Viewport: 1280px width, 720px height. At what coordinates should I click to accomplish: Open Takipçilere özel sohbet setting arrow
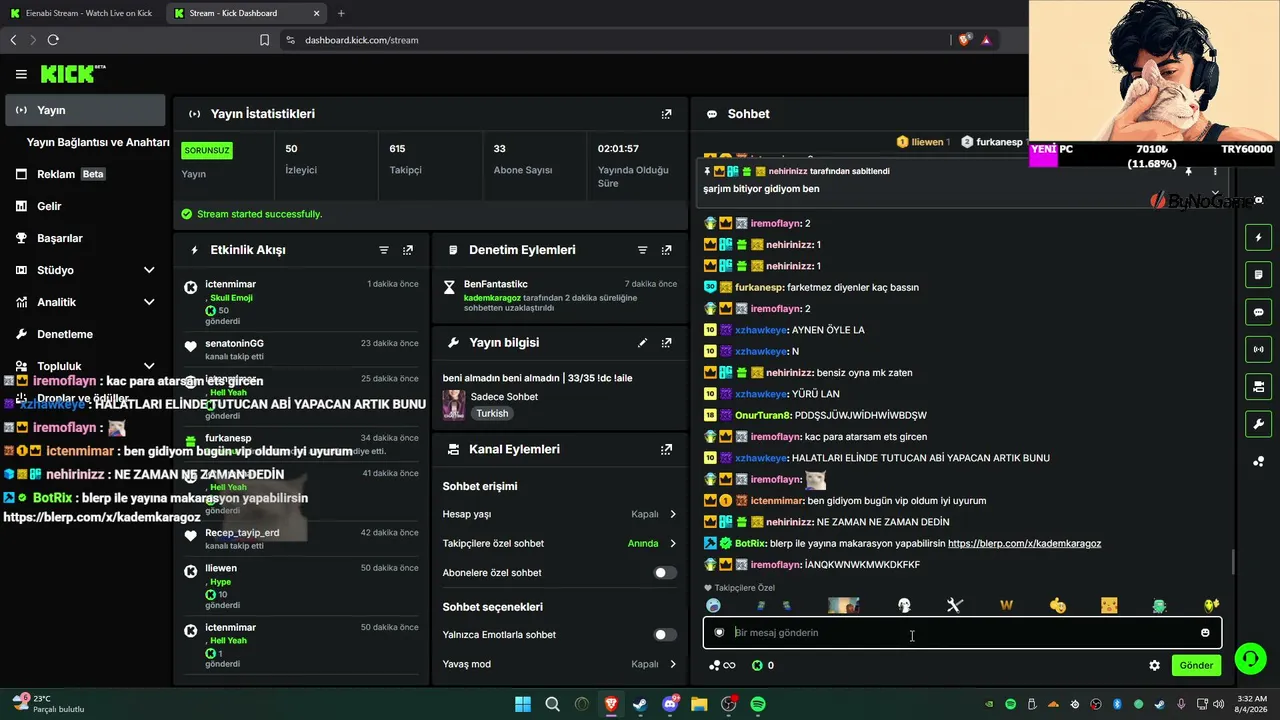point(672,544)
